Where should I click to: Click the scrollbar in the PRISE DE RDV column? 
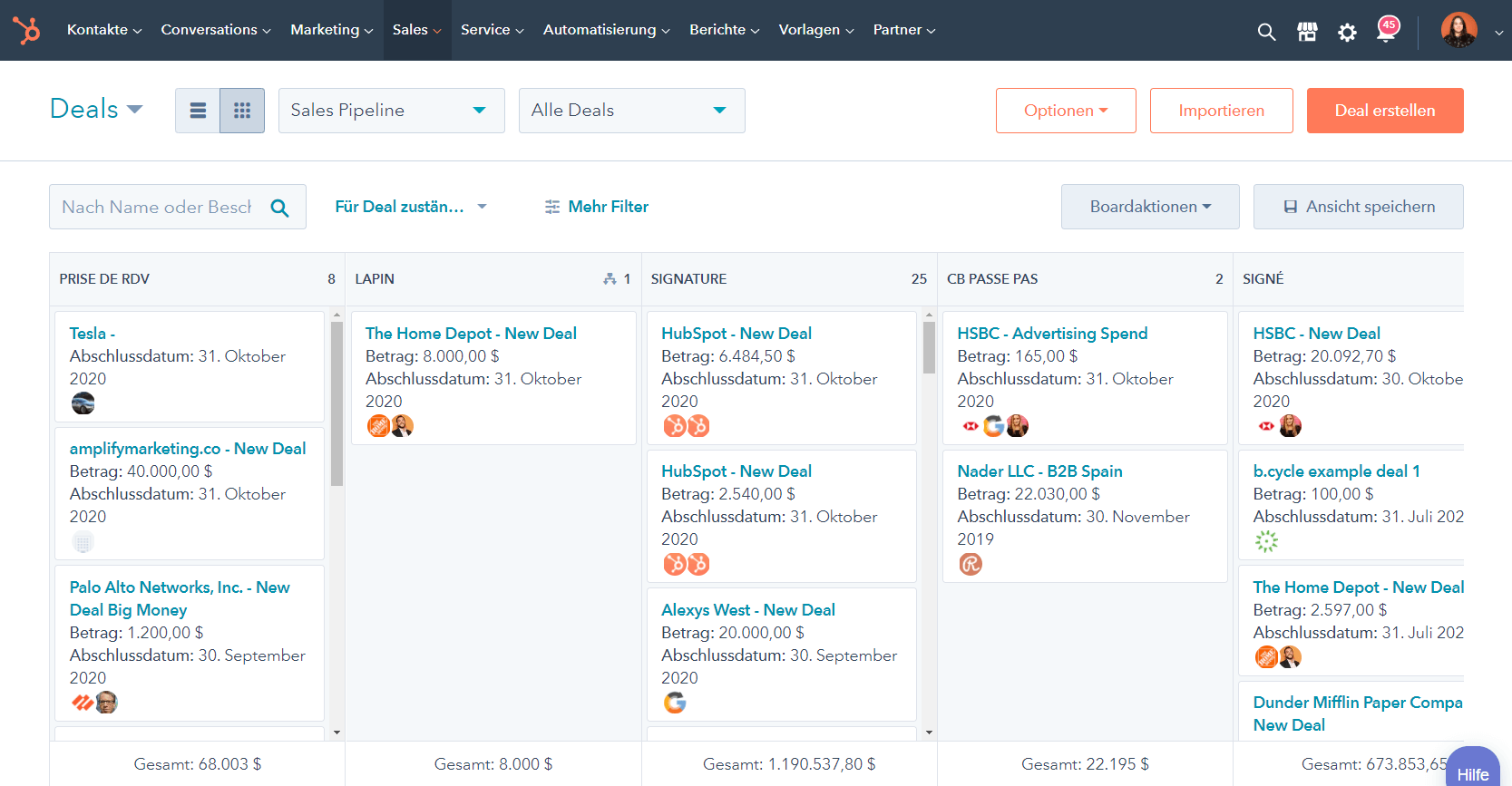pos(337,403)
